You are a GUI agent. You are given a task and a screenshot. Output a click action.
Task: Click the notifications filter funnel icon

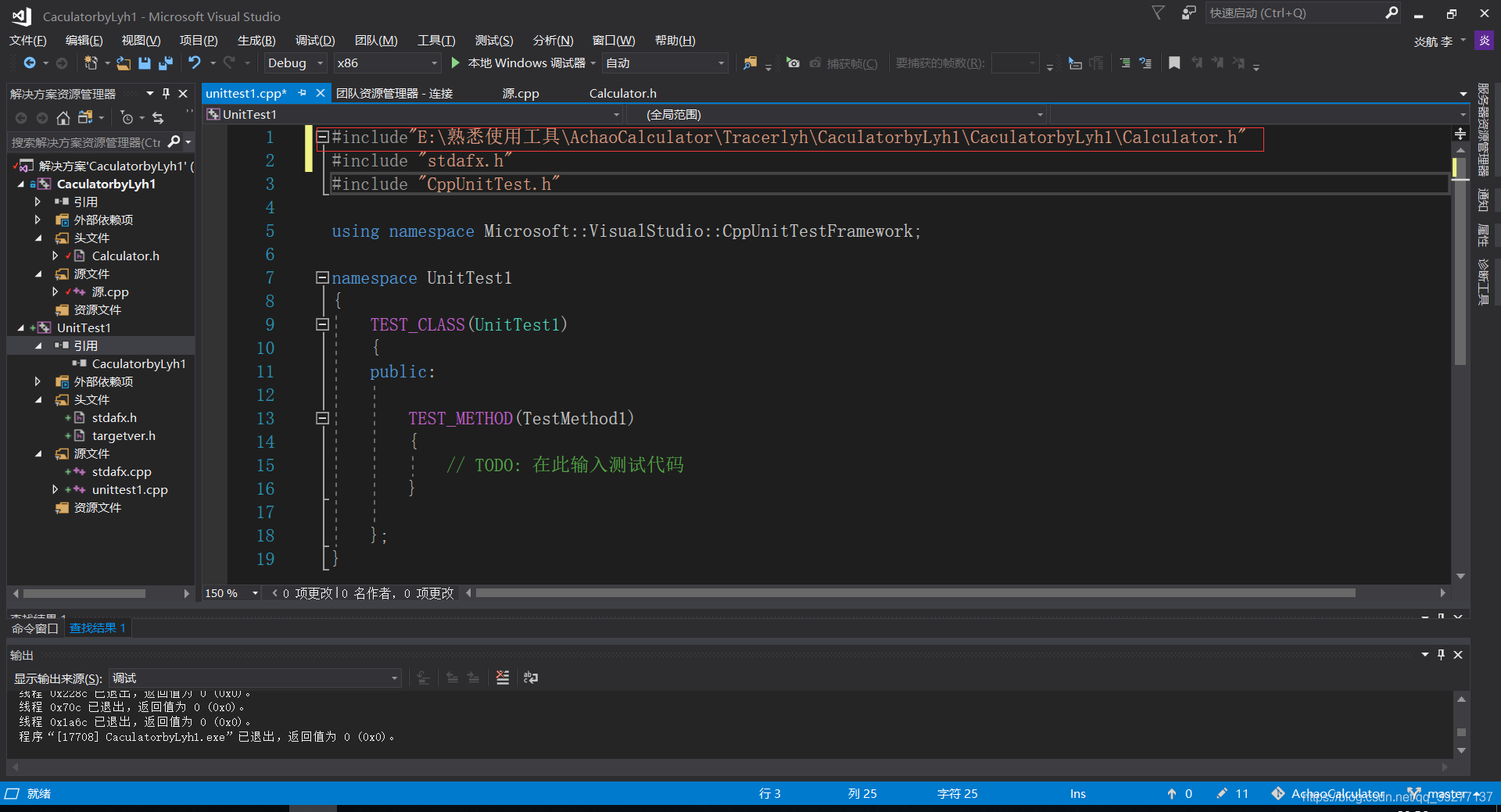[x=1159, y=13]
